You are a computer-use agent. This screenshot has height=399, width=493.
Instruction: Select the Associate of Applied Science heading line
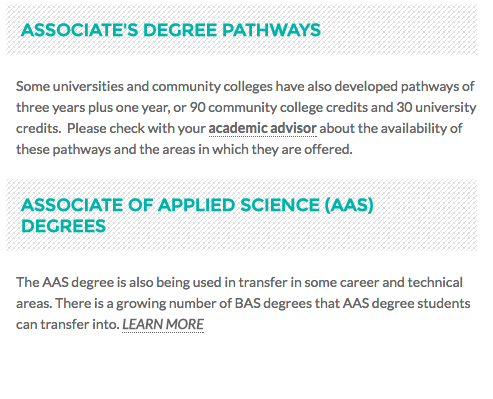pyautogui.click(x=197, y=205)
